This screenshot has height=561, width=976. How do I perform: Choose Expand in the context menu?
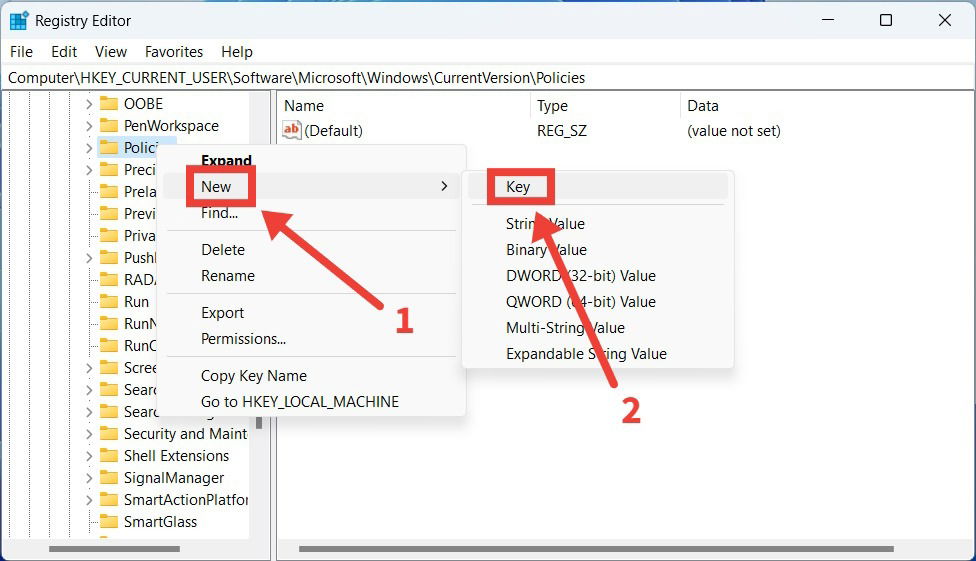[226, 160]
